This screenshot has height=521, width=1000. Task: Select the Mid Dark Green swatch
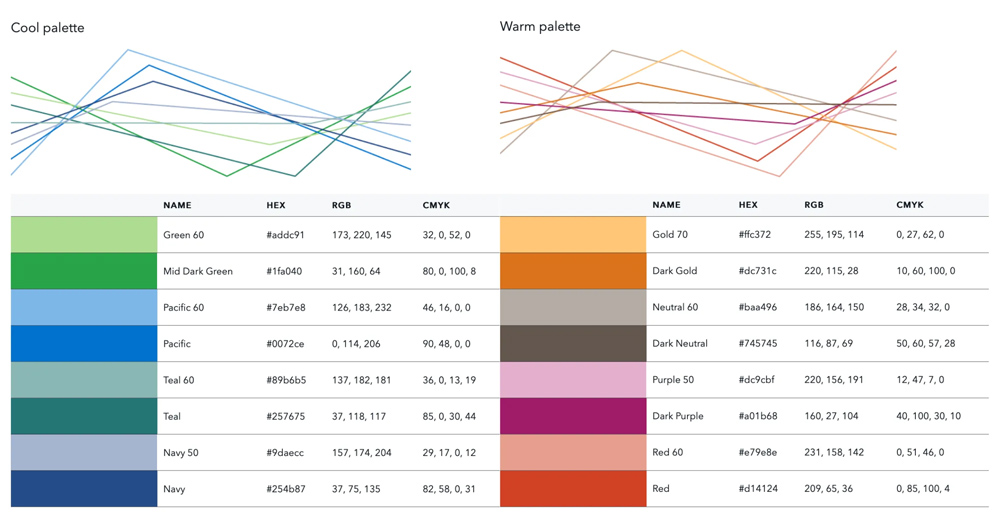[x=84, y=271]
